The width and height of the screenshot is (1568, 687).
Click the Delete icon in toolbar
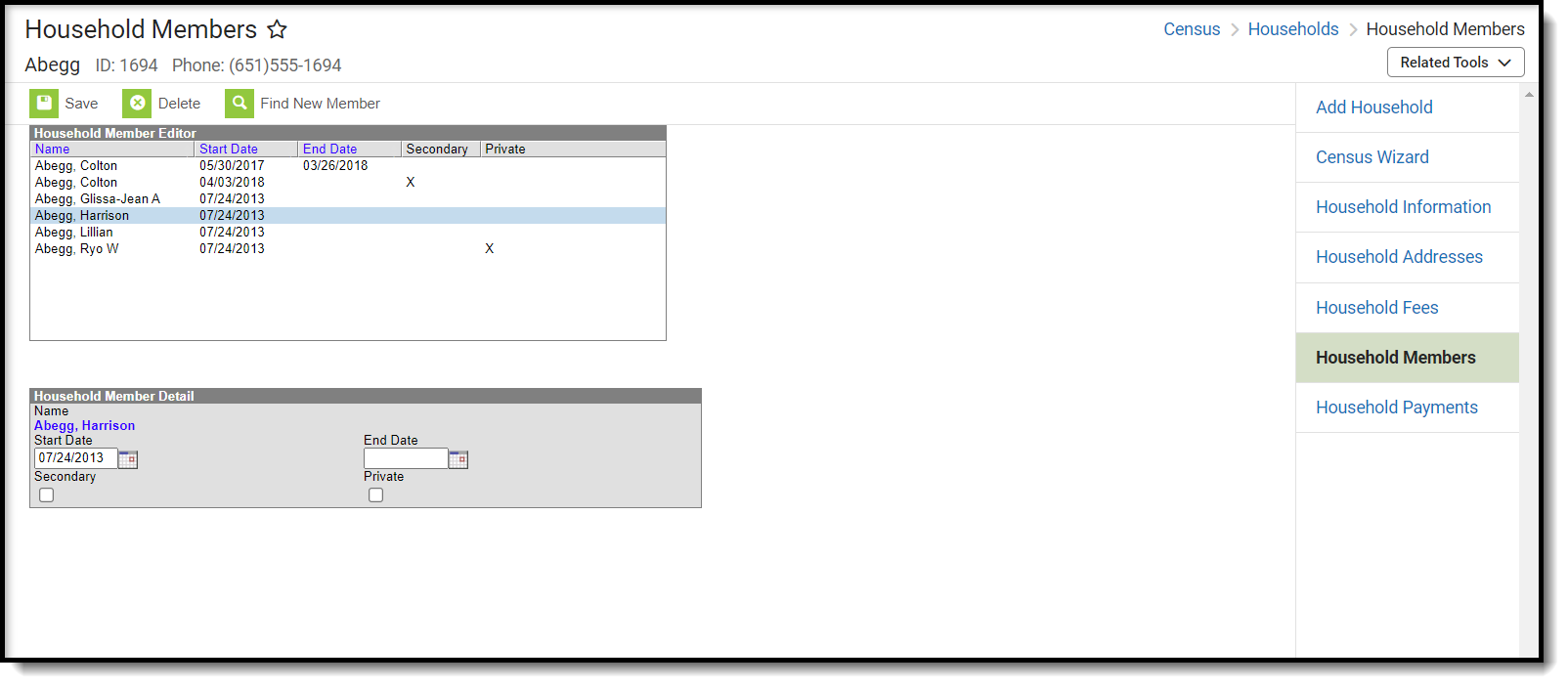tap(137, 104)
